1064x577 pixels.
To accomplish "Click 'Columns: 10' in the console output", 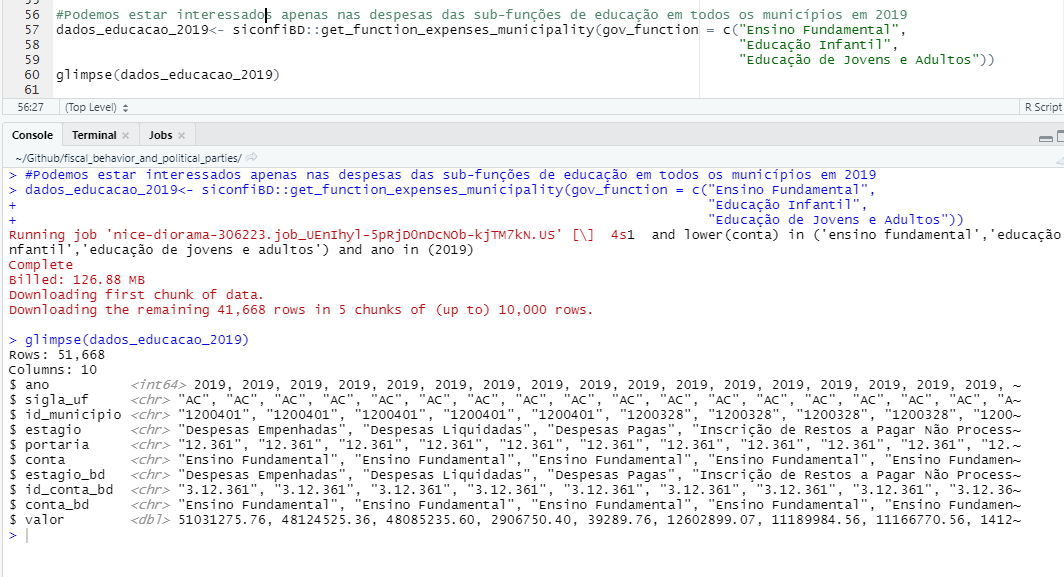I will [53, 369].
